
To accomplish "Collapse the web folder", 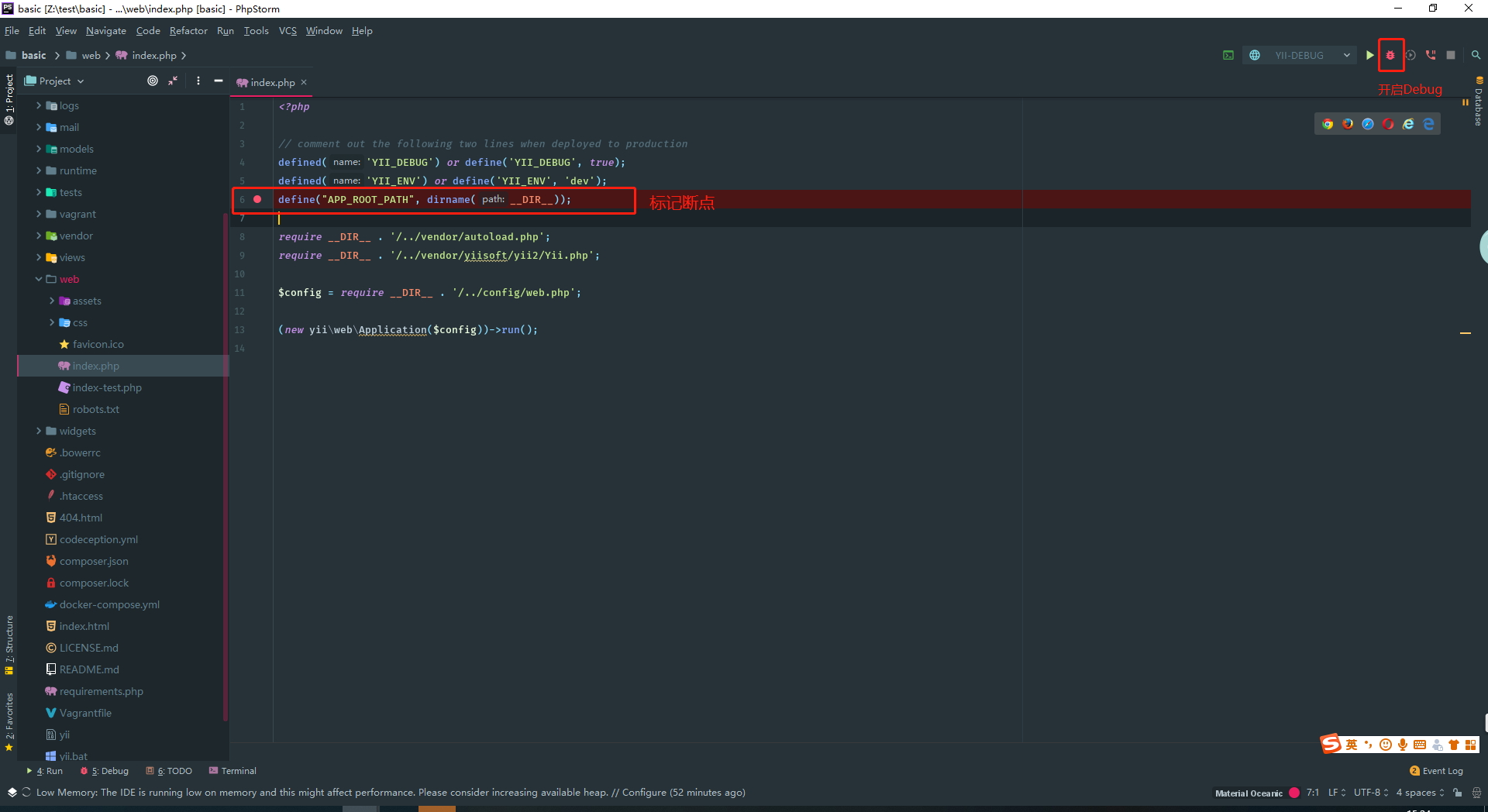I will 39,279.
